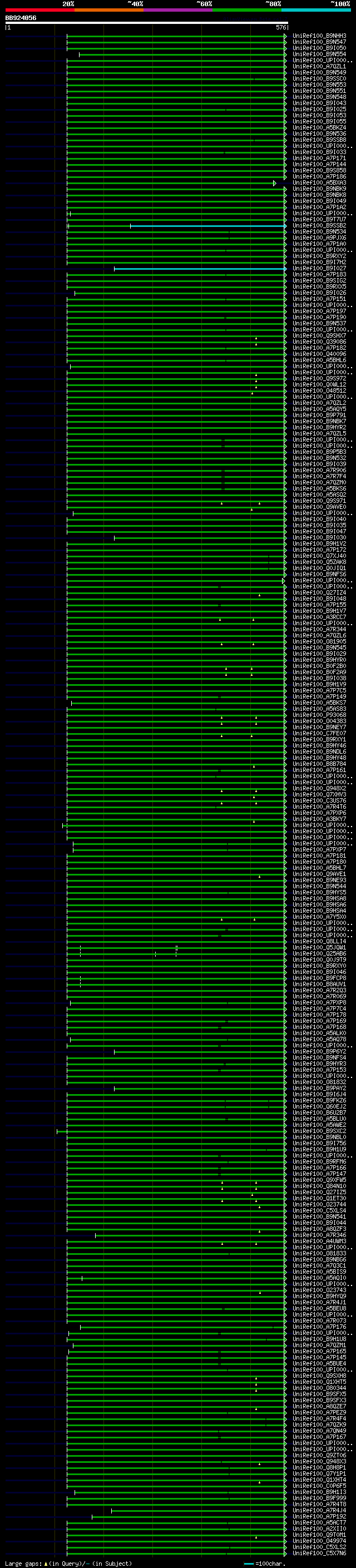Select hit UniRef100_Q9AVE0
This screenshot has width=356, height=1568.
[319, 507]
